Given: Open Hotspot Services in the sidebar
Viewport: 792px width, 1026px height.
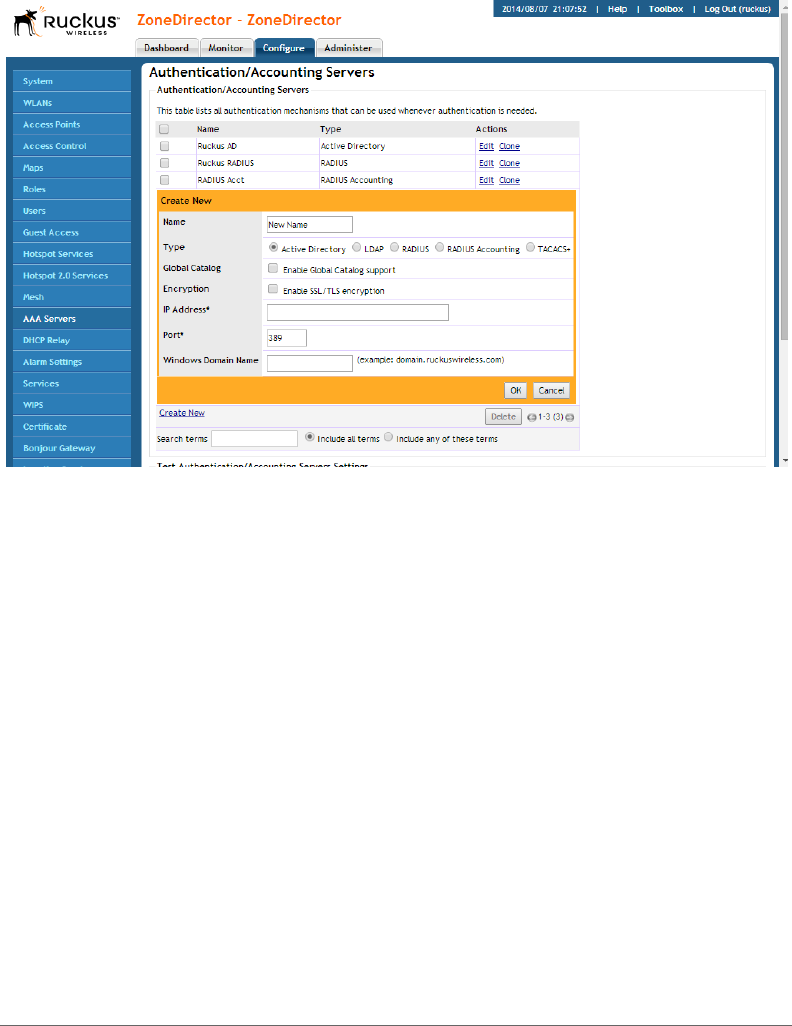Looking at the screenshot, I should tap(72, 254).
